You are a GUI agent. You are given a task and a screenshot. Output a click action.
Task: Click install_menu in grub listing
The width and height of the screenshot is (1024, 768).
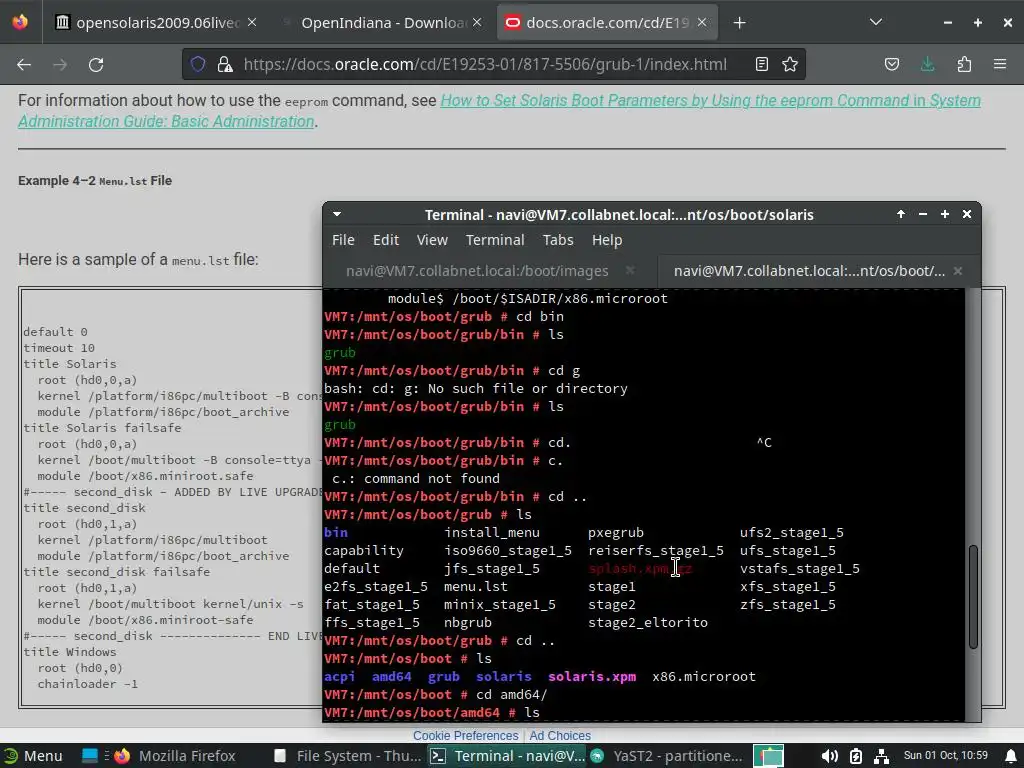pos(492,532)
